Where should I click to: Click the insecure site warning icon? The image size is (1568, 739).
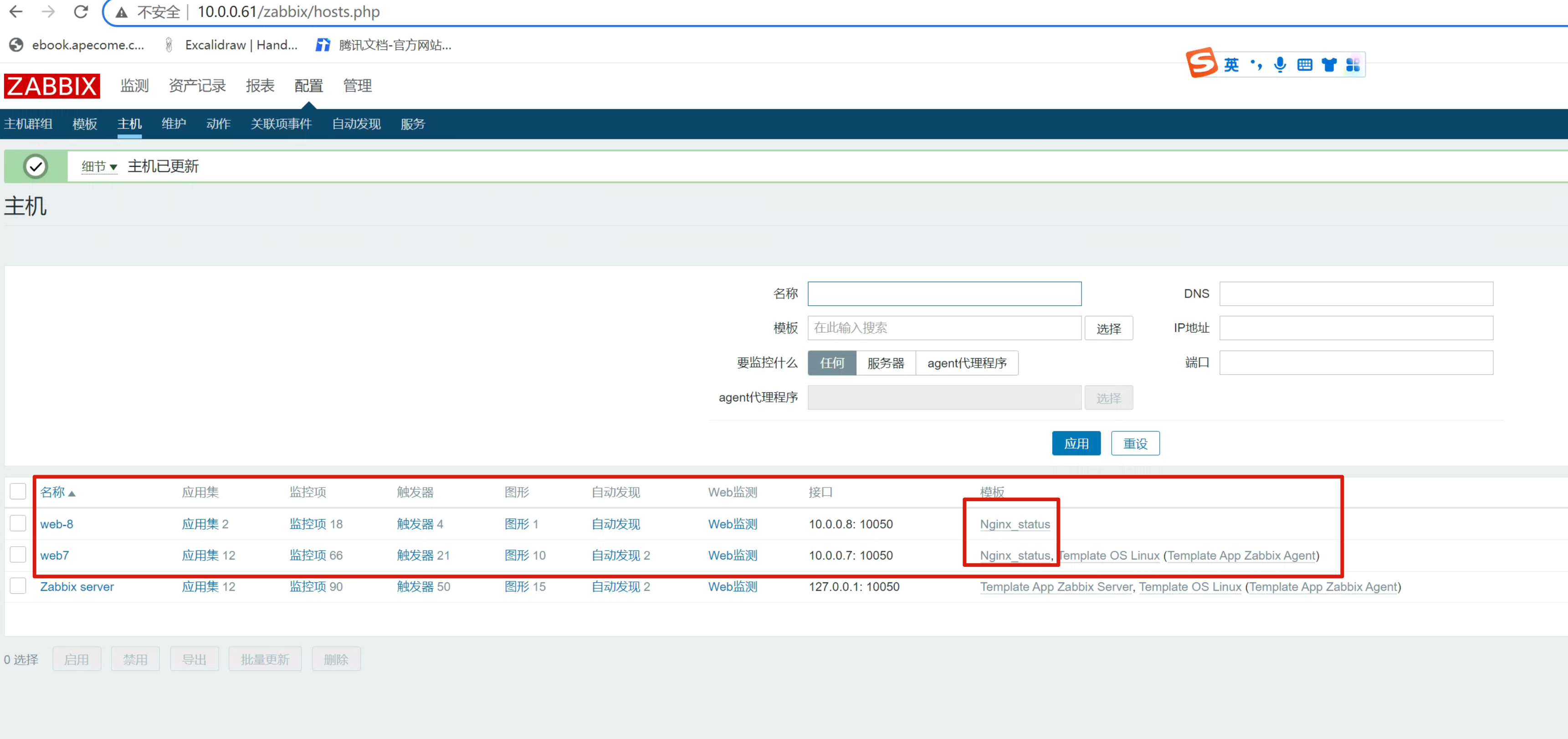point(122,12)
